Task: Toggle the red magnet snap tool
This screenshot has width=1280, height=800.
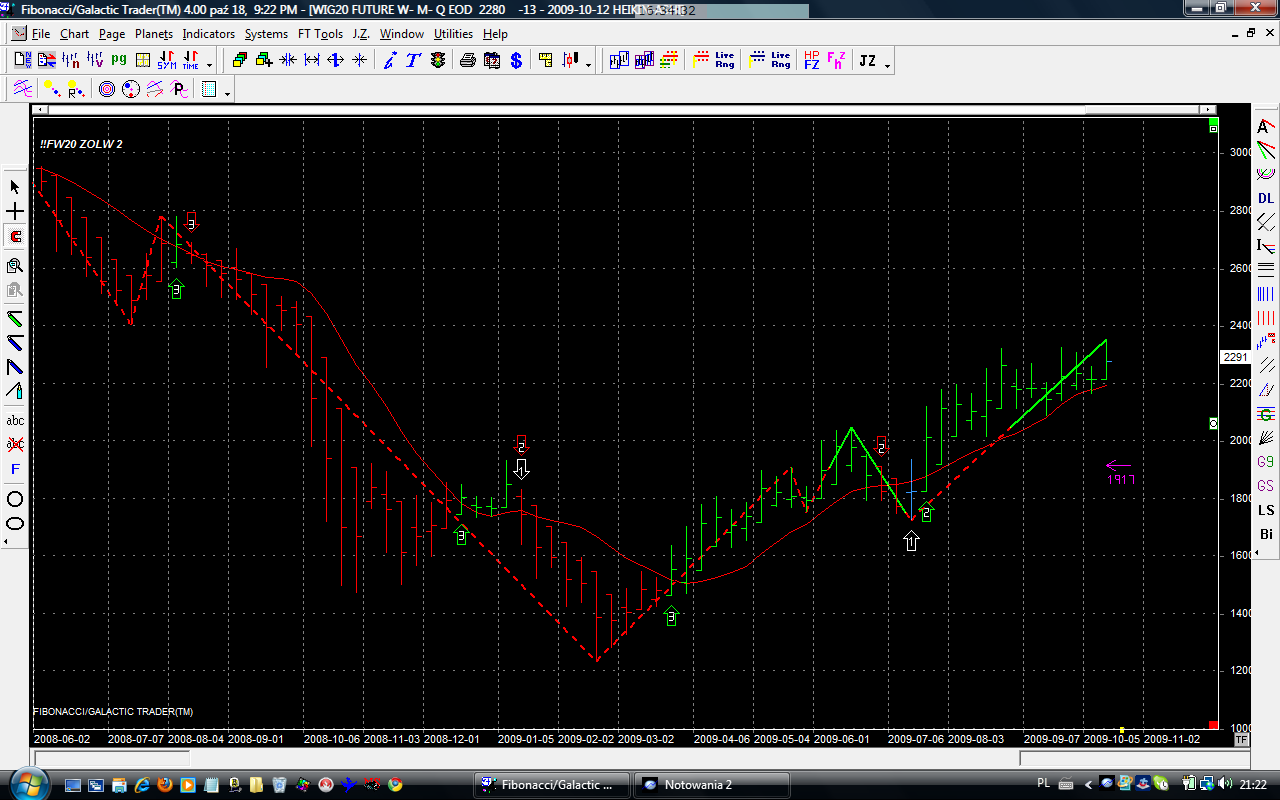Action: click(15, 237)
